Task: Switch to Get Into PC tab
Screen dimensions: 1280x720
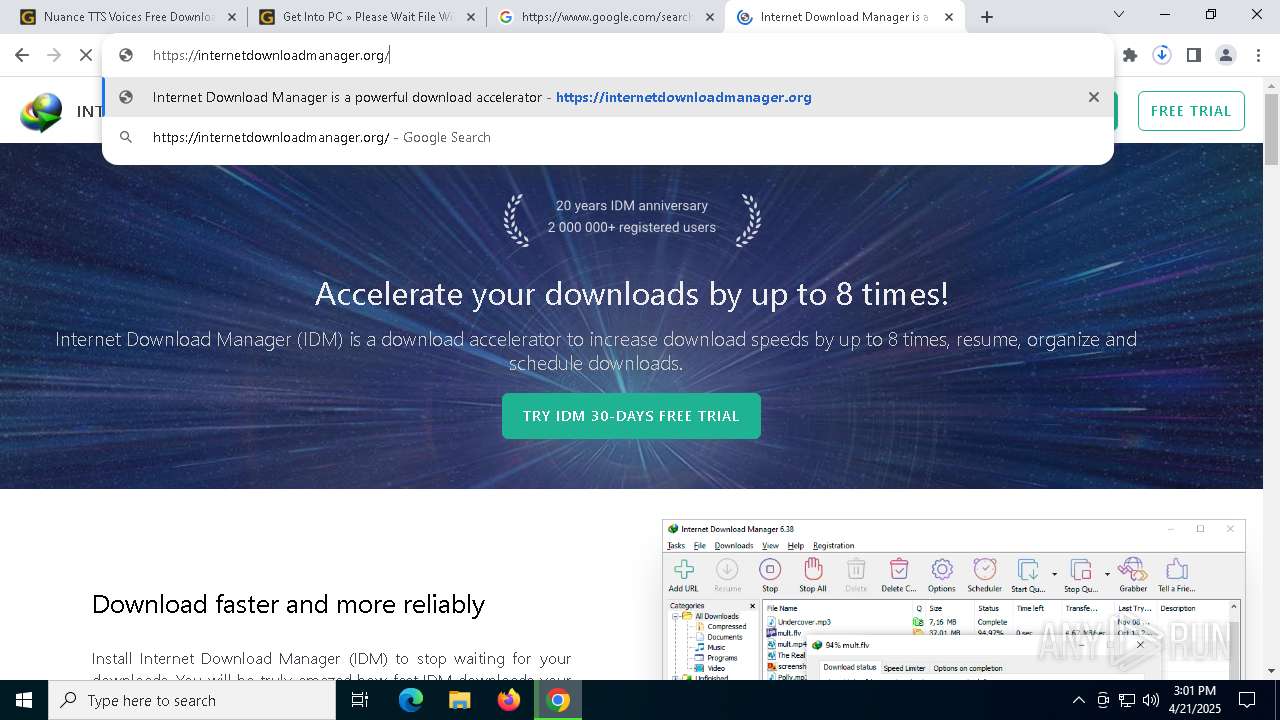Action: pyautogui.click(x=367, y=17)
